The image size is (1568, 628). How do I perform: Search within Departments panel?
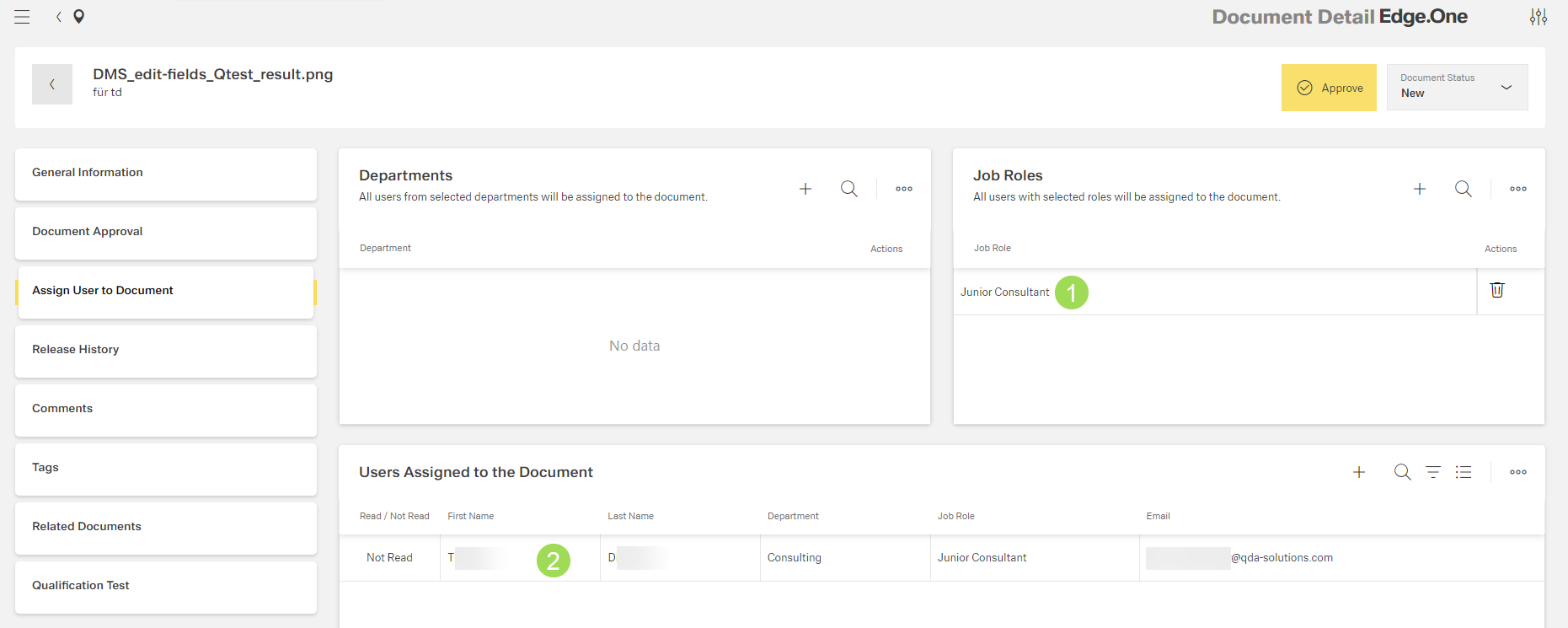tap(848, 189)
